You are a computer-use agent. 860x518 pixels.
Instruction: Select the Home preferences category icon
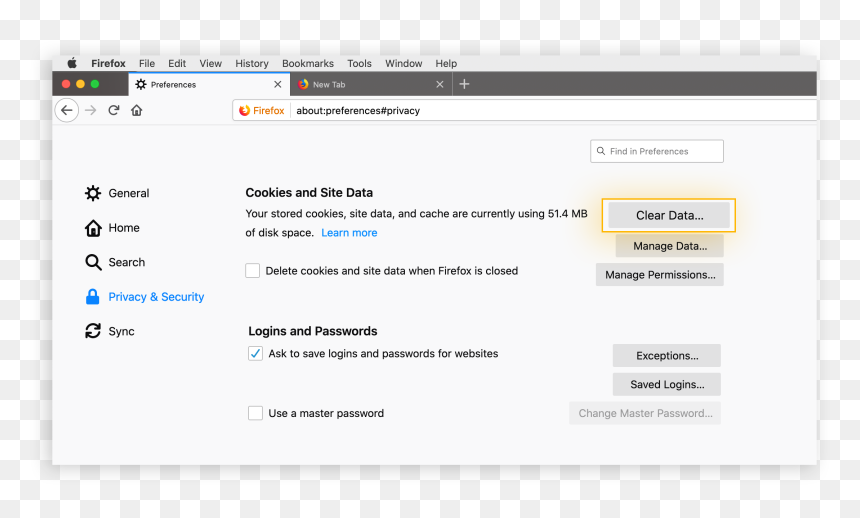[x=93, y=228]
